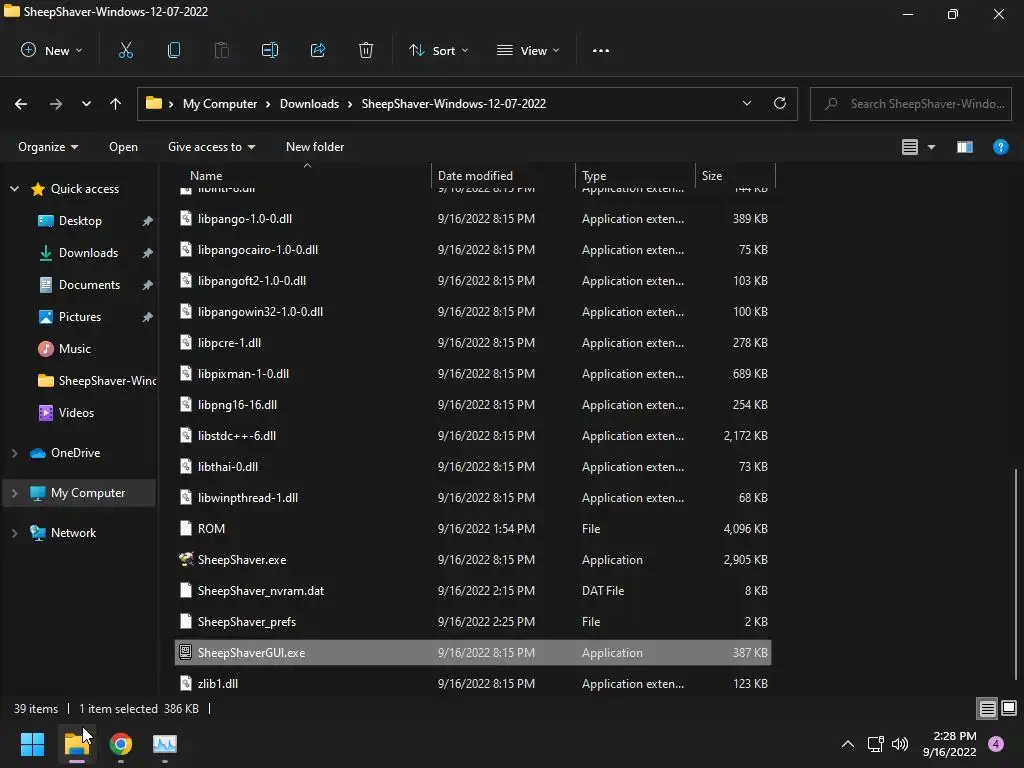Click the Share icon in toolbar
The height and width of the screenshot is (768, 1024).
pyautogui.click(x=318, y=50)
